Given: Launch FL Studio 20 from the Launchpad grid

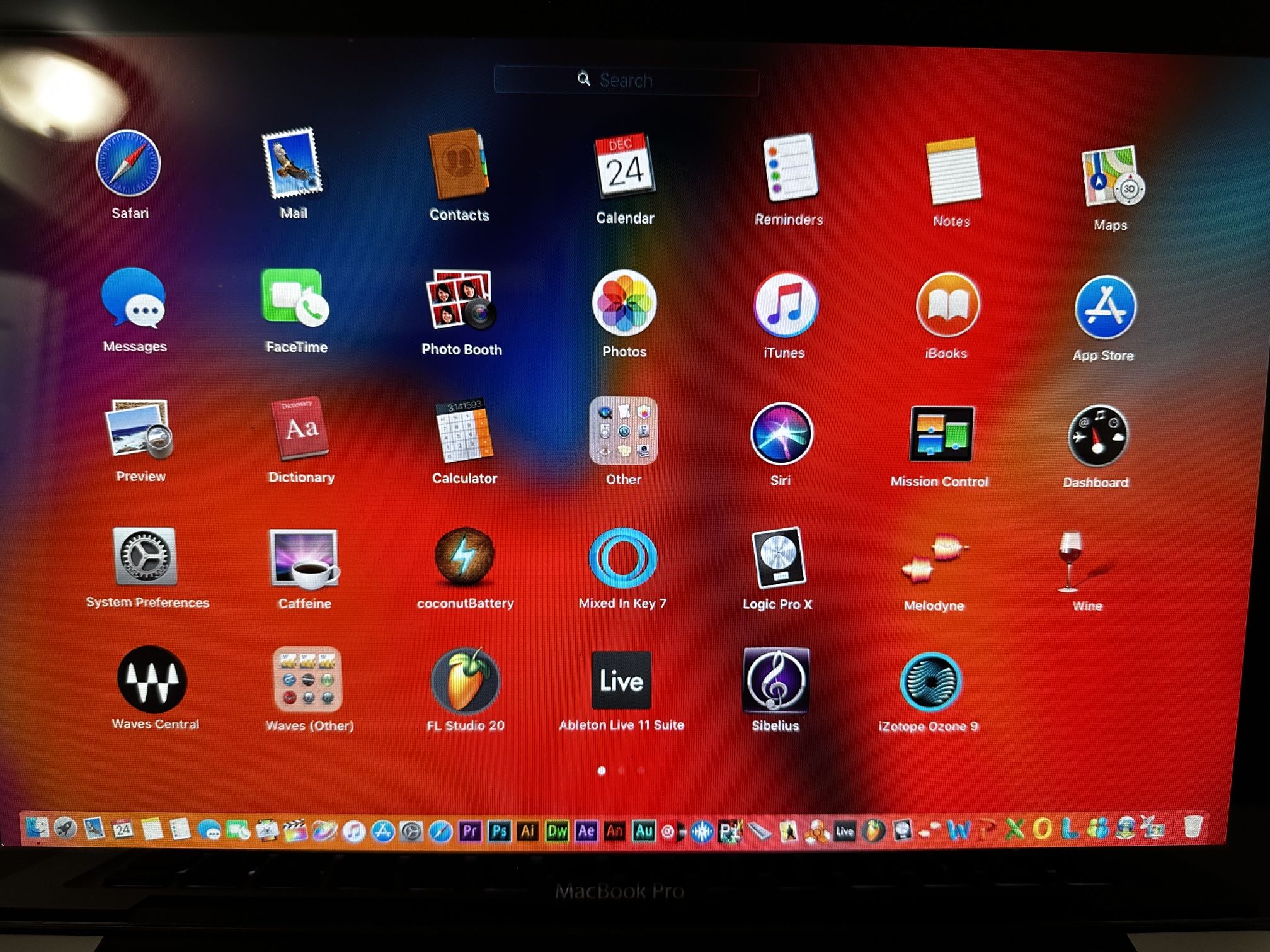Looking at the screenshot, I should 466,681.
